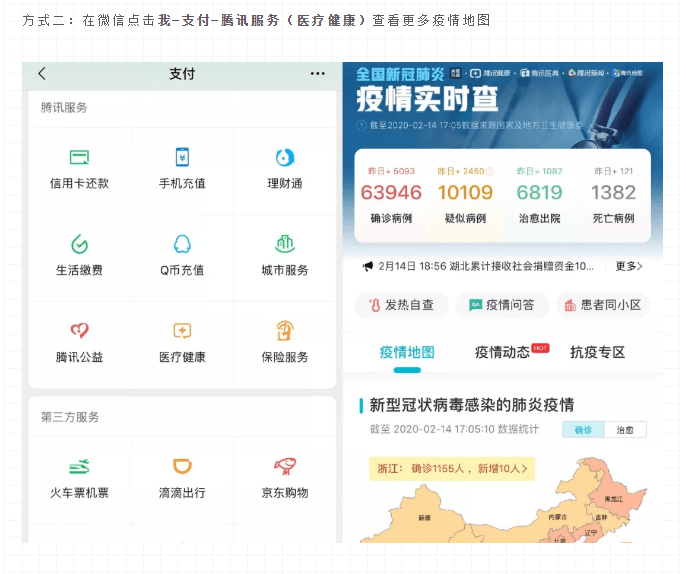This screenshot has height=574, width=686.
Task: Open the 京东购物 shopping icon
Action: 285,466
